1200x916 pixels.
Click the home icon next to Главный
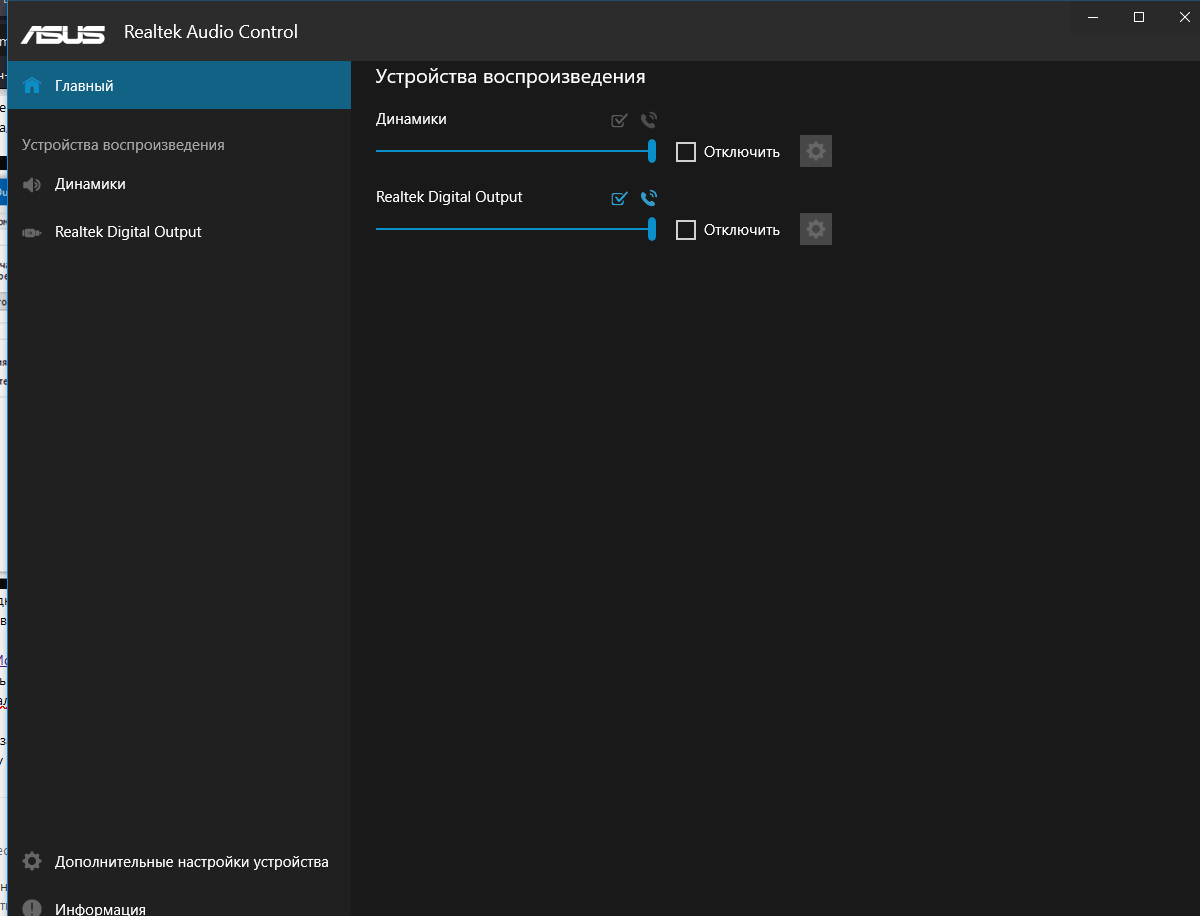click(x=32, y=86)
